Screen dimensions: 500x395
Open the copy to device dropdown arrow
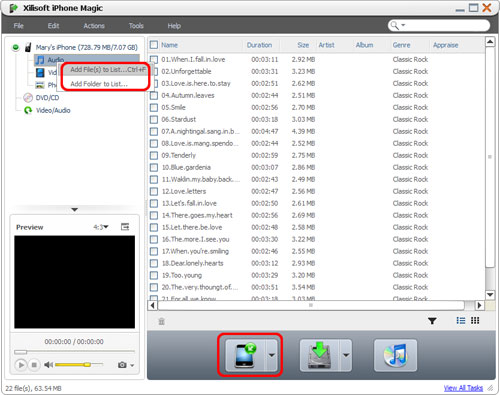pos(272,355)
